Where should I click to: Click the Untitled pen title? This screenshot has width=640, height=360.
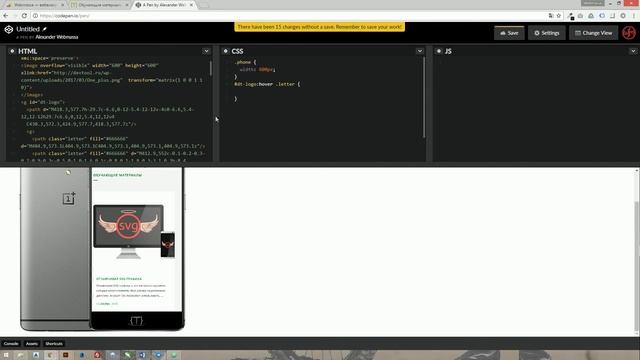coord(28,29)
